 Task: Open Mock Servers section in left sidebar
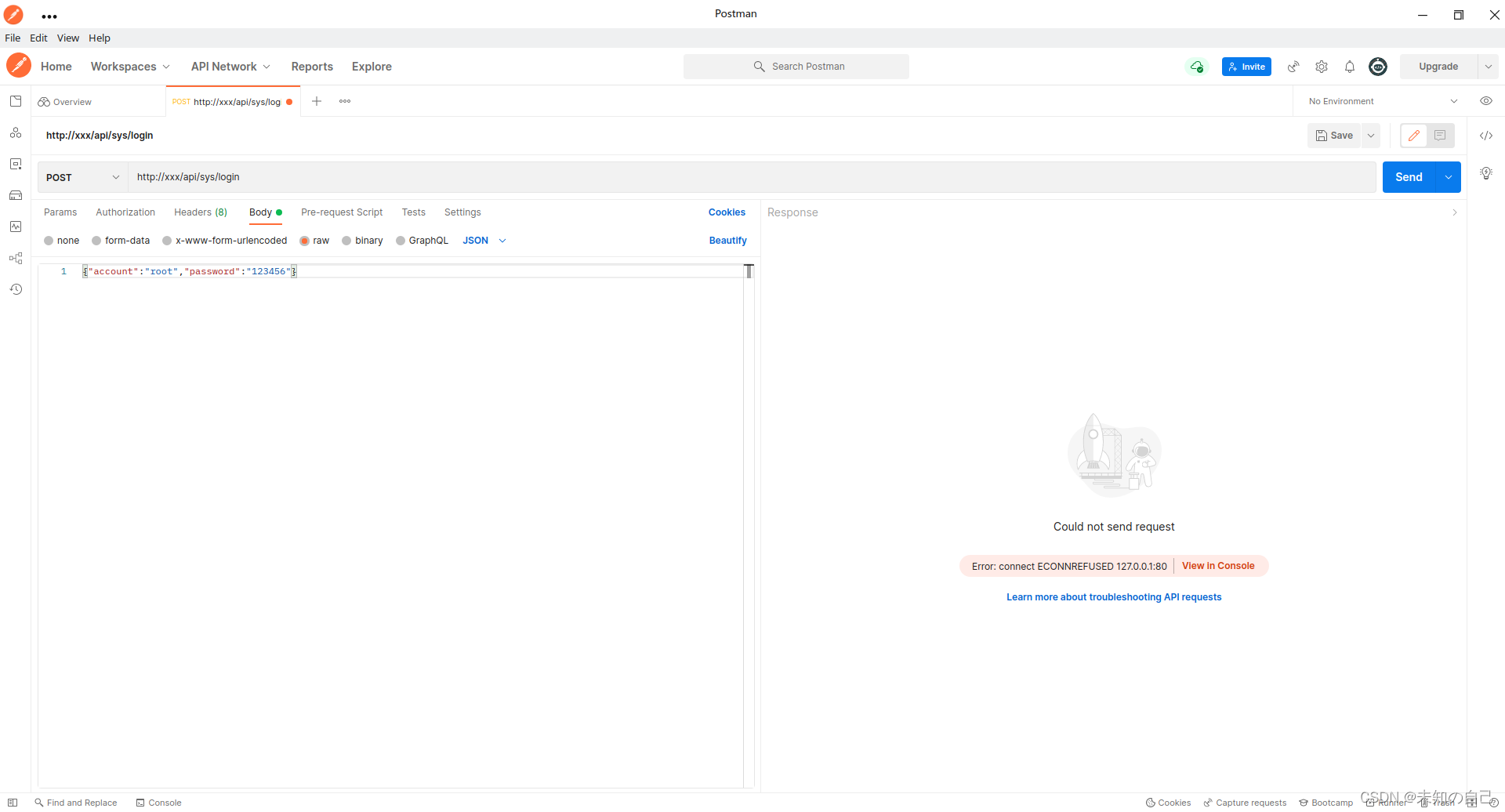[x=16, y=195]
